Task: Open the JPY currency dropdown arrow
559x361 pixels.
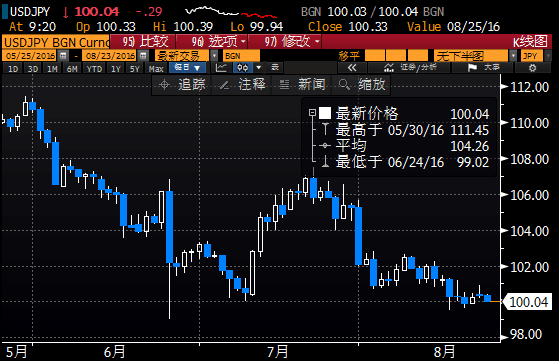Action: click(548, 56)
